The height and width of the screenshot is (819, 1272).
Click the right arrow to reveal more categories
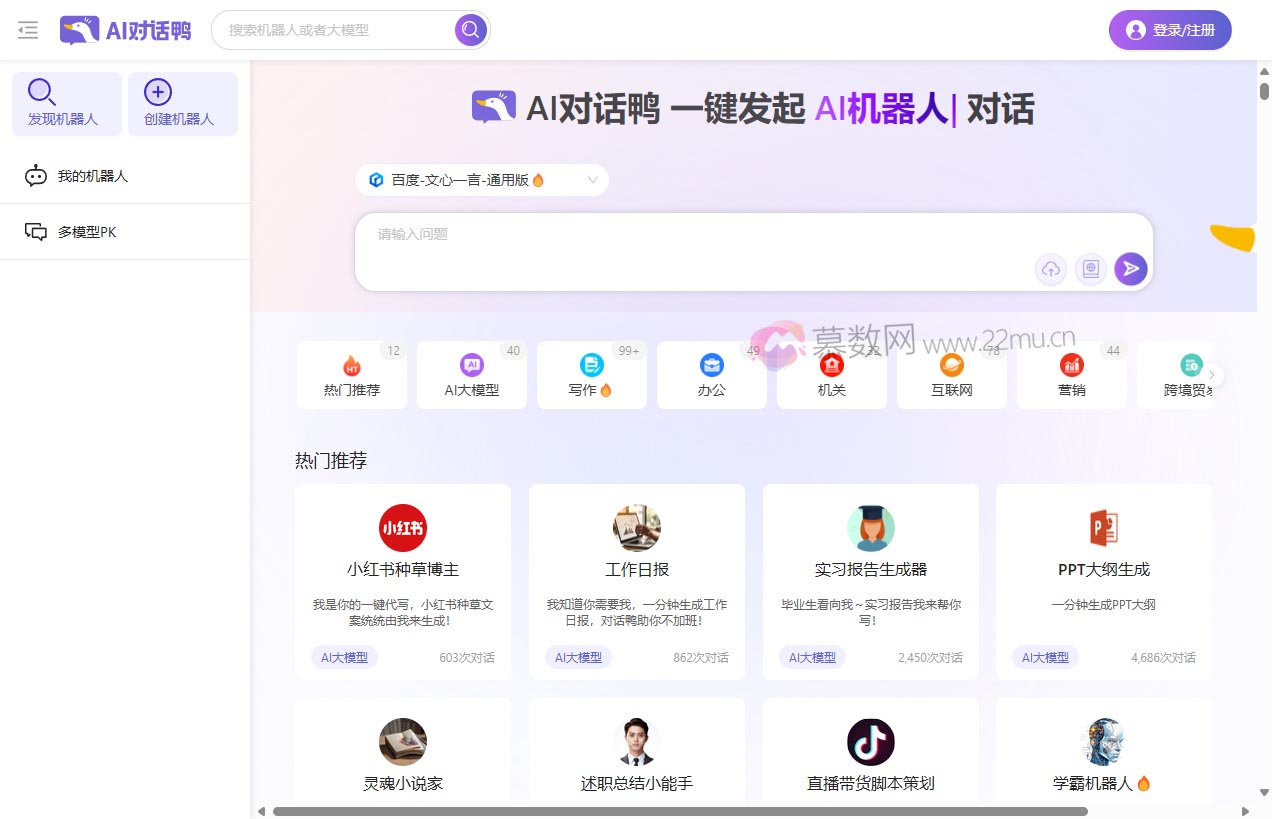[1211, 374]
